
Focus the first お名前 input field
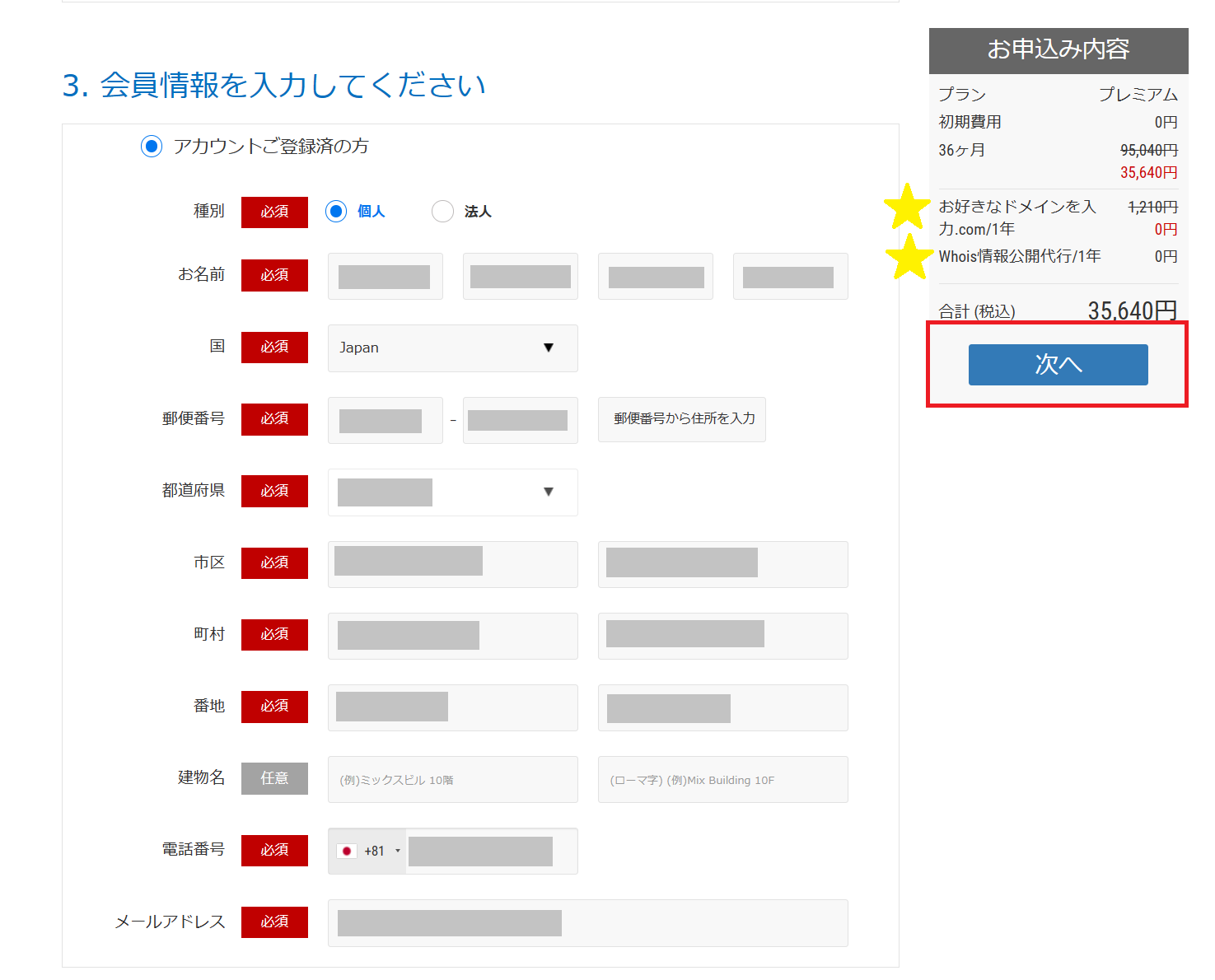point(385,277)
